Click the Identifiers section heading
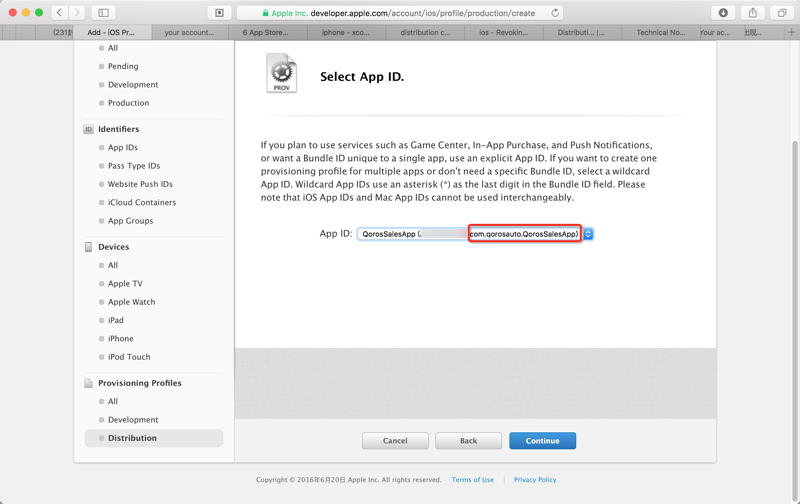The width and height of the screenshot is (800, 504). (x=118, y=129)
